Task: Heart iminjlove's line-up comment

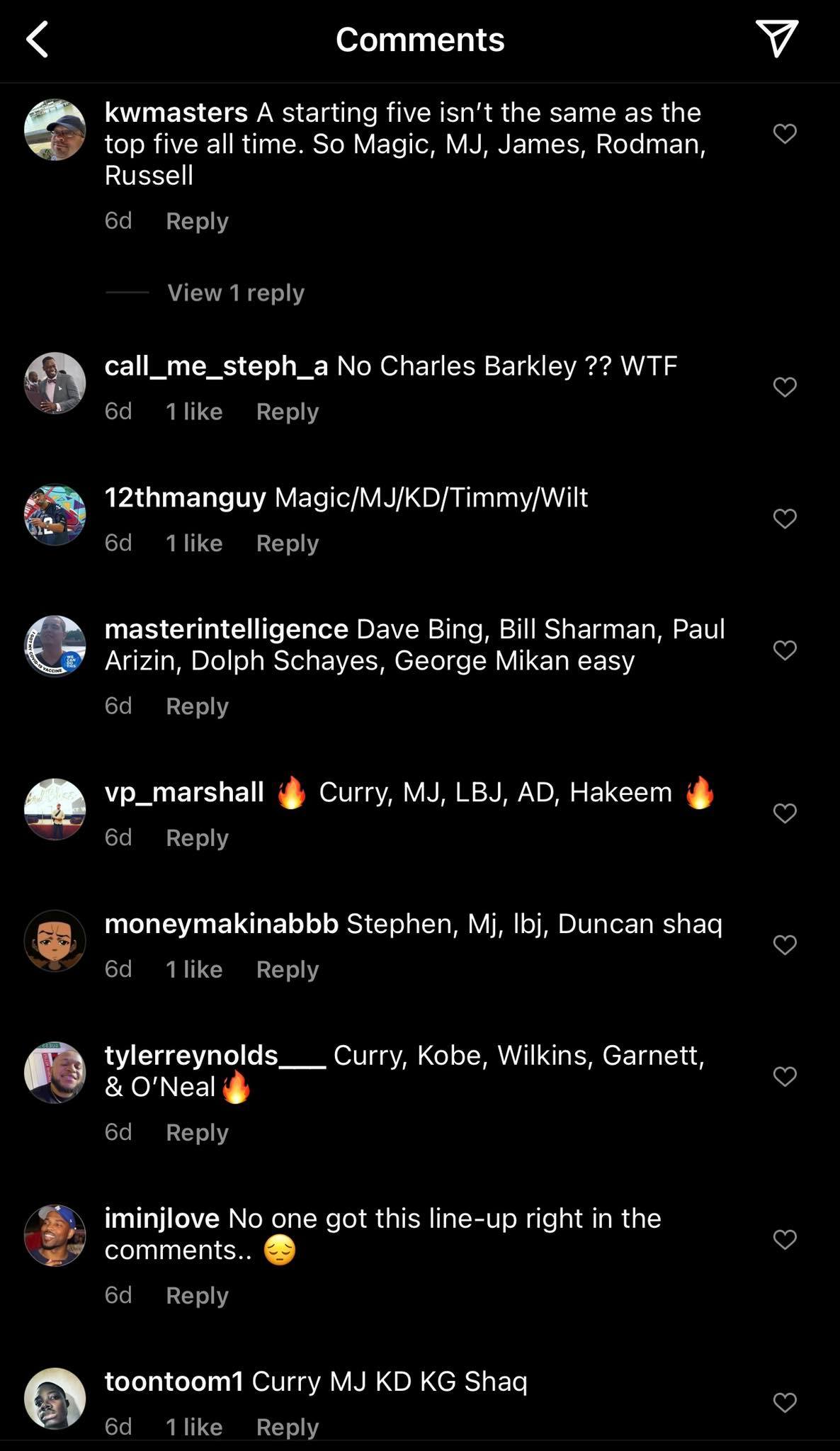Action: tap(785, 1239)
